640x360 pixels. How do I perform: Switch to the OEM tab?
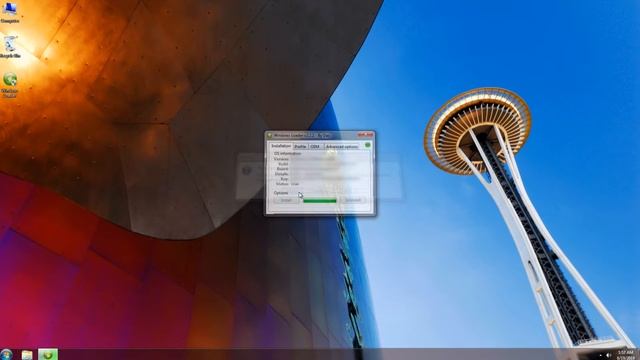pos(315,146)
